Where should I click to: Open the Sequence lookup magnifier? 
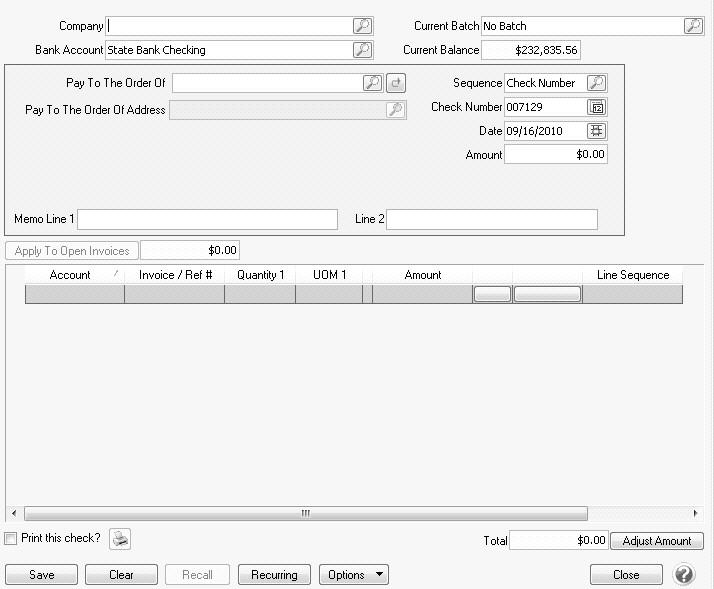tap(596, 83)
